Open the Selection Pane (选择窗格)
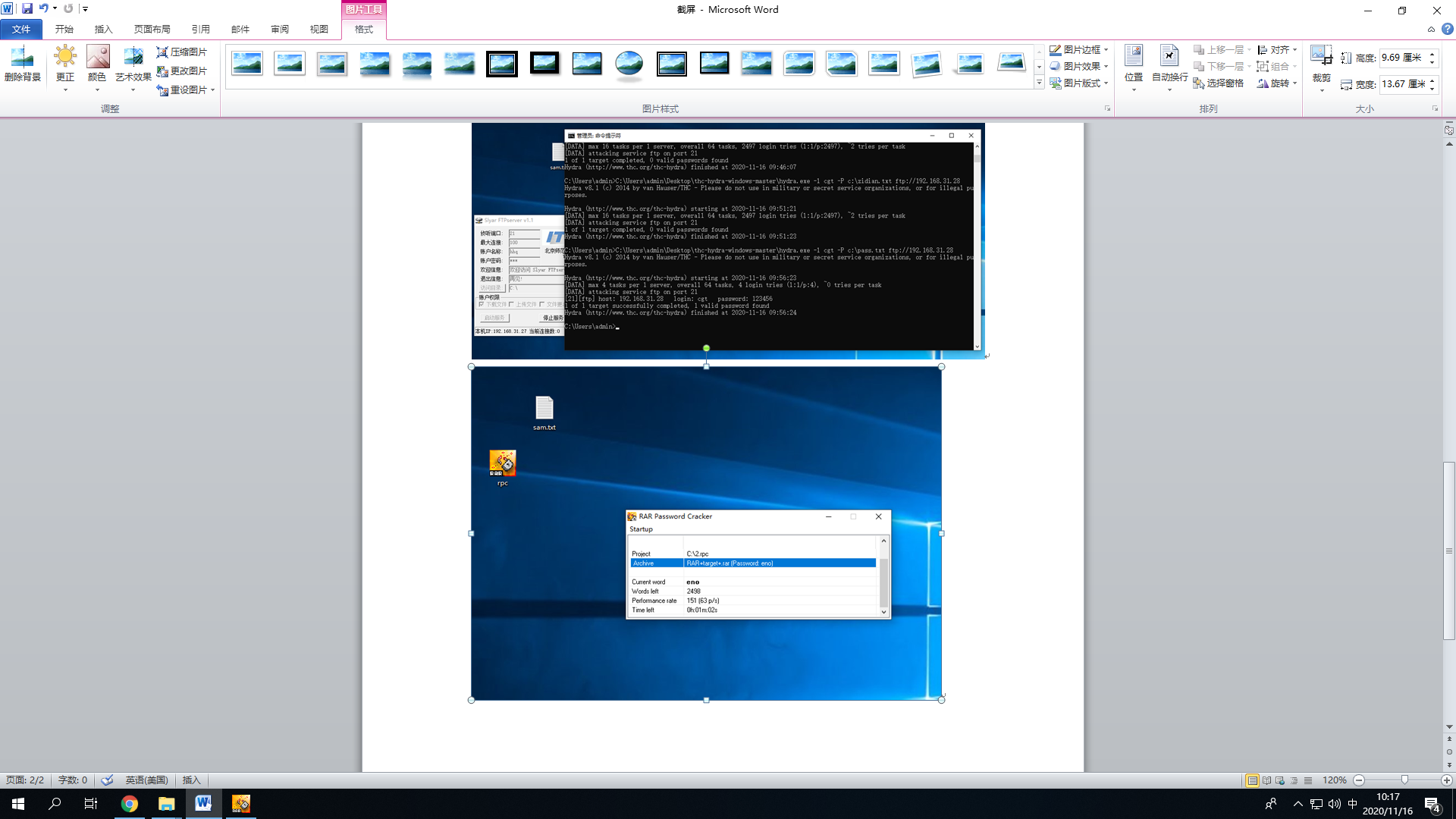The width and height of the screenshot is (1456, 819). [1219, 83]
